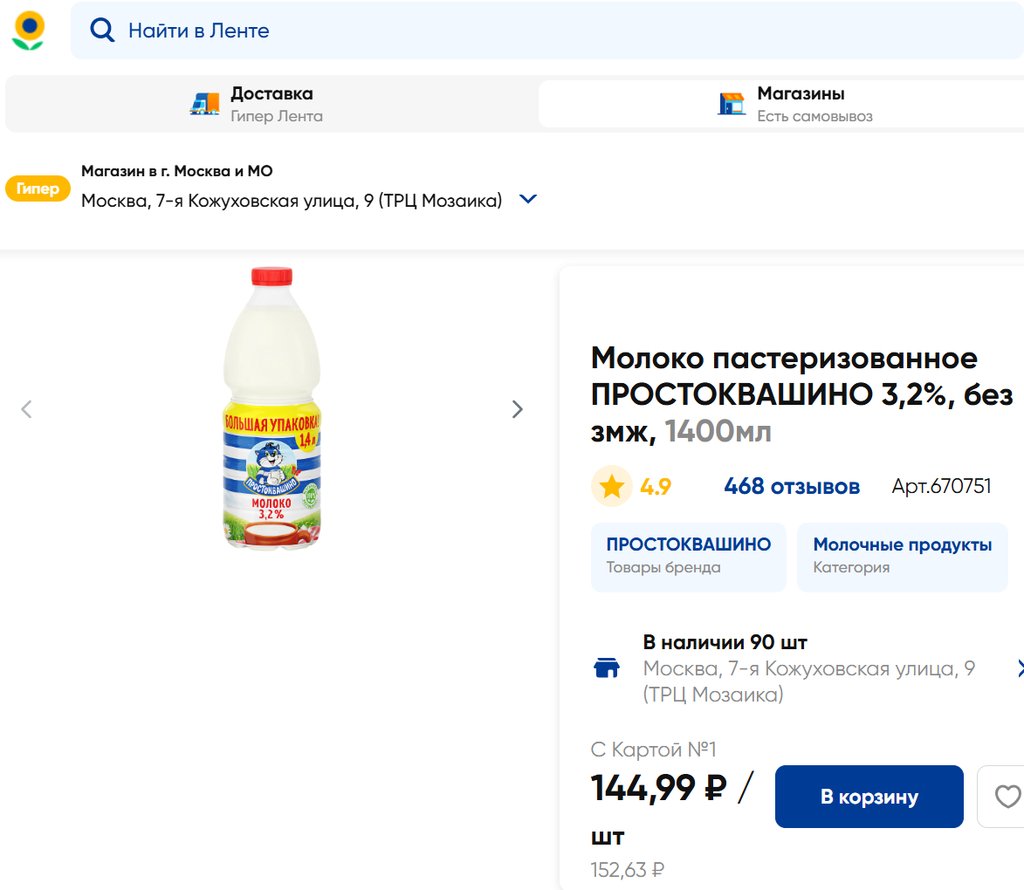
Task: Click the Простоквашино milk bottle image
Action: coord(271,408)
